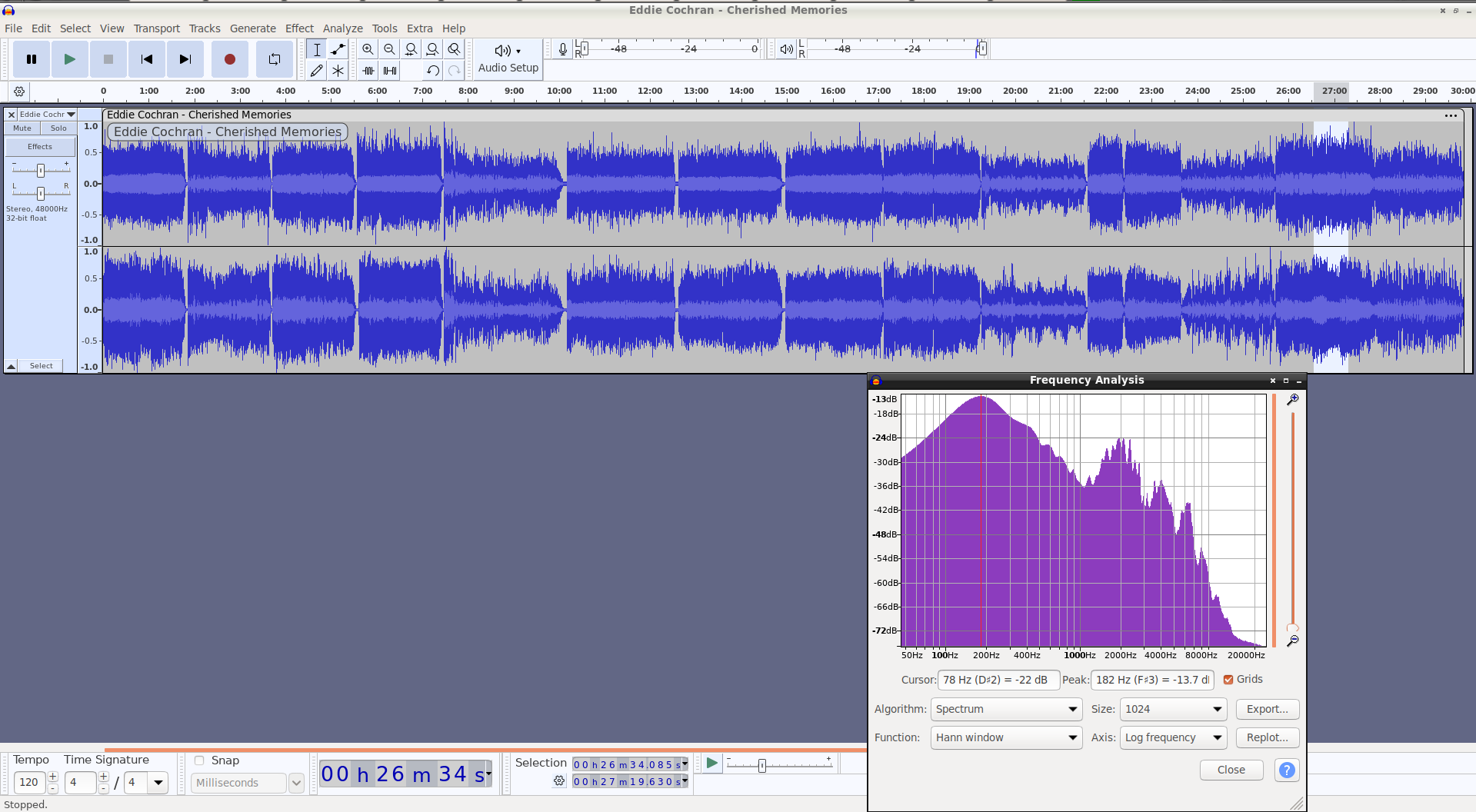Viewport: 1476px width, 812px height.
Task: Fit project to width zoom icon
Action: pos(433,49)
